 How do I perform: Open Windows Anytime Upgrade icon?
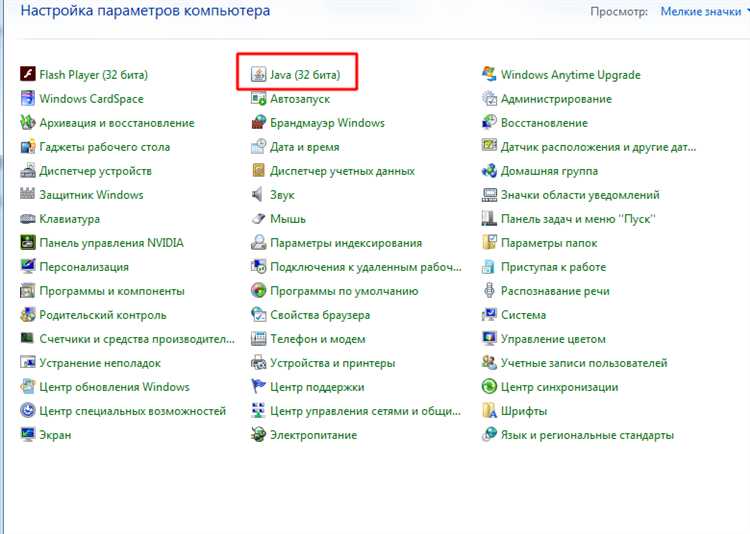[x=489, y=74]
